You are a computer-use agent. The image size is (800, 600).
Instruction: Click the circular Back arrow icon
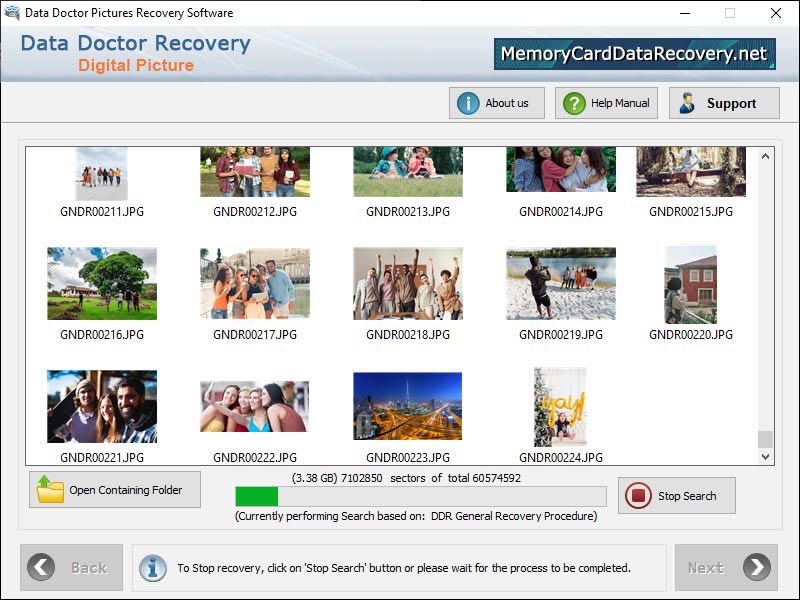click(x=40, y=567)
